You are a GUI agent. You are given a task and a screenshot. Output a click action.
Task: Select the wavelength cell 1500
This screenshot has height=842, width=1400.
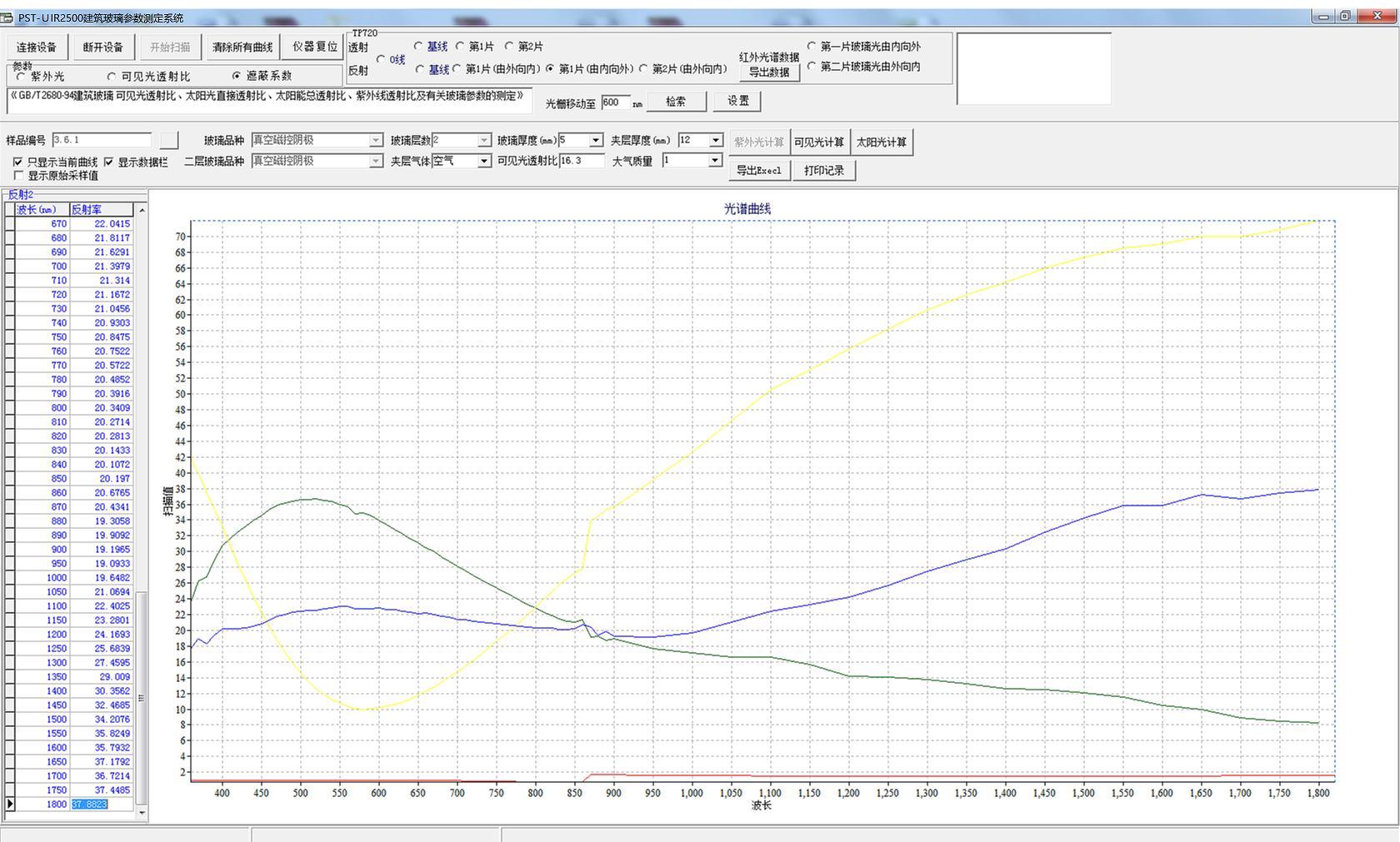click(42, 720)
